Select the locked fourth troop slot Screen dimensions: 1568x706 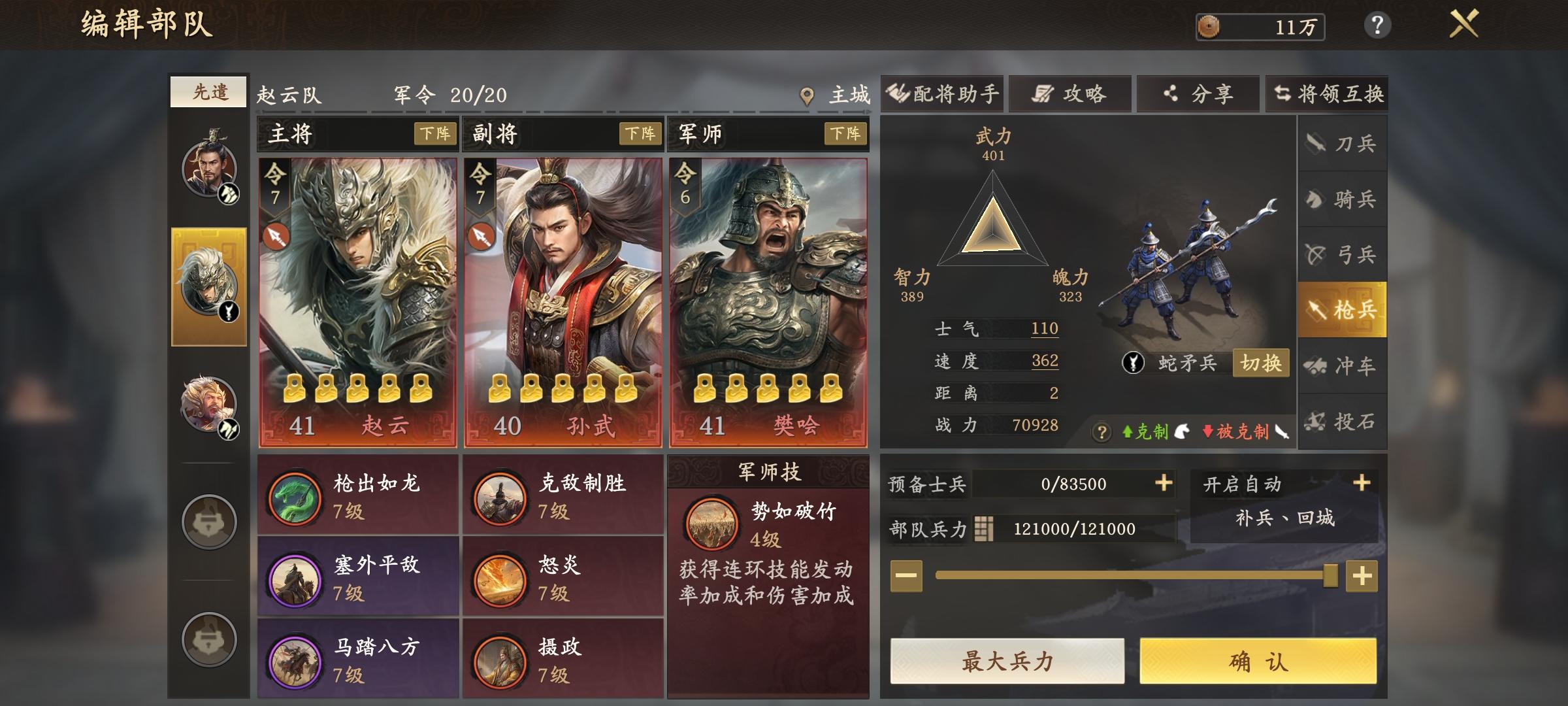(x=209, y=522)
